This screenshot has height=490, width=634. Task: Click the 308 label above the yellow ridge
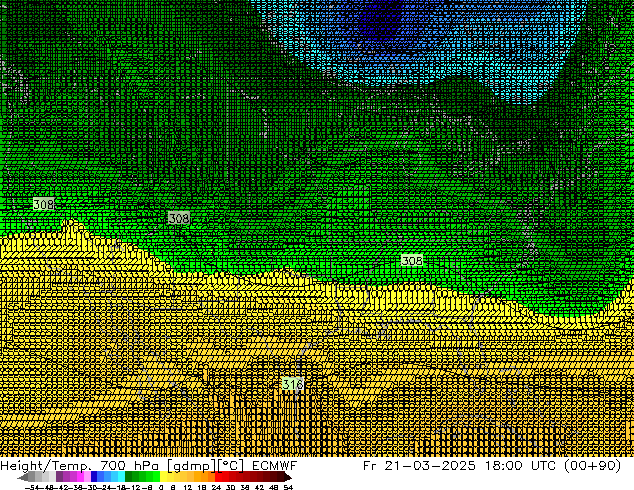pos(179,219)
